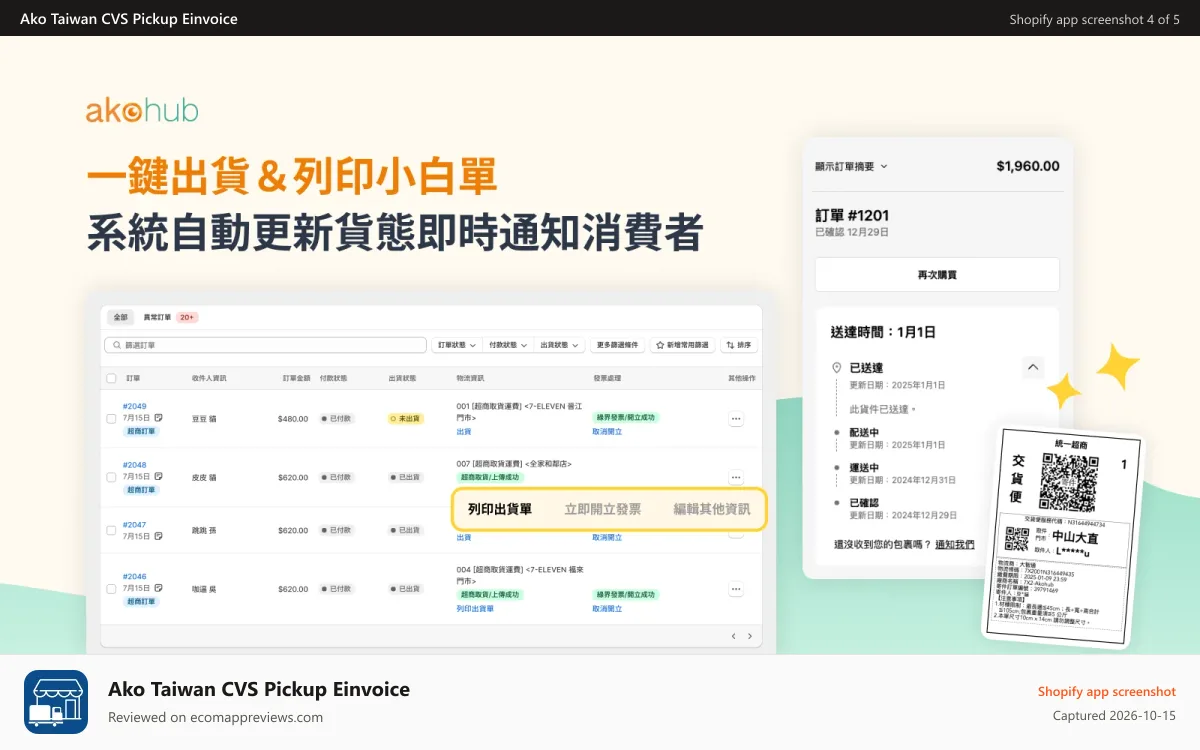Click the 訂單 #1201 heading
Screen dimensions: 1200x750
(852, 215)
